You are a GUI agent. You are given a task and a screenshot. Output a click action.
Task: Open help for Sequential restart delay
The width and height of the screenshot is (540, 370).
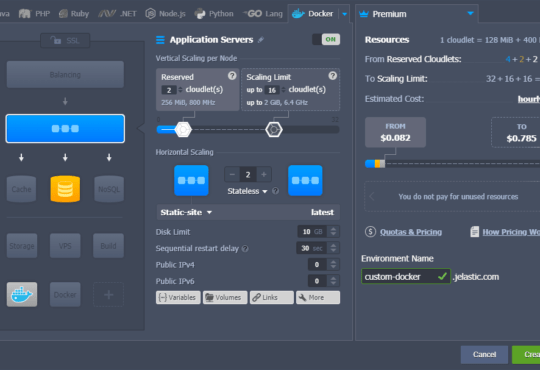pos(245,248)
